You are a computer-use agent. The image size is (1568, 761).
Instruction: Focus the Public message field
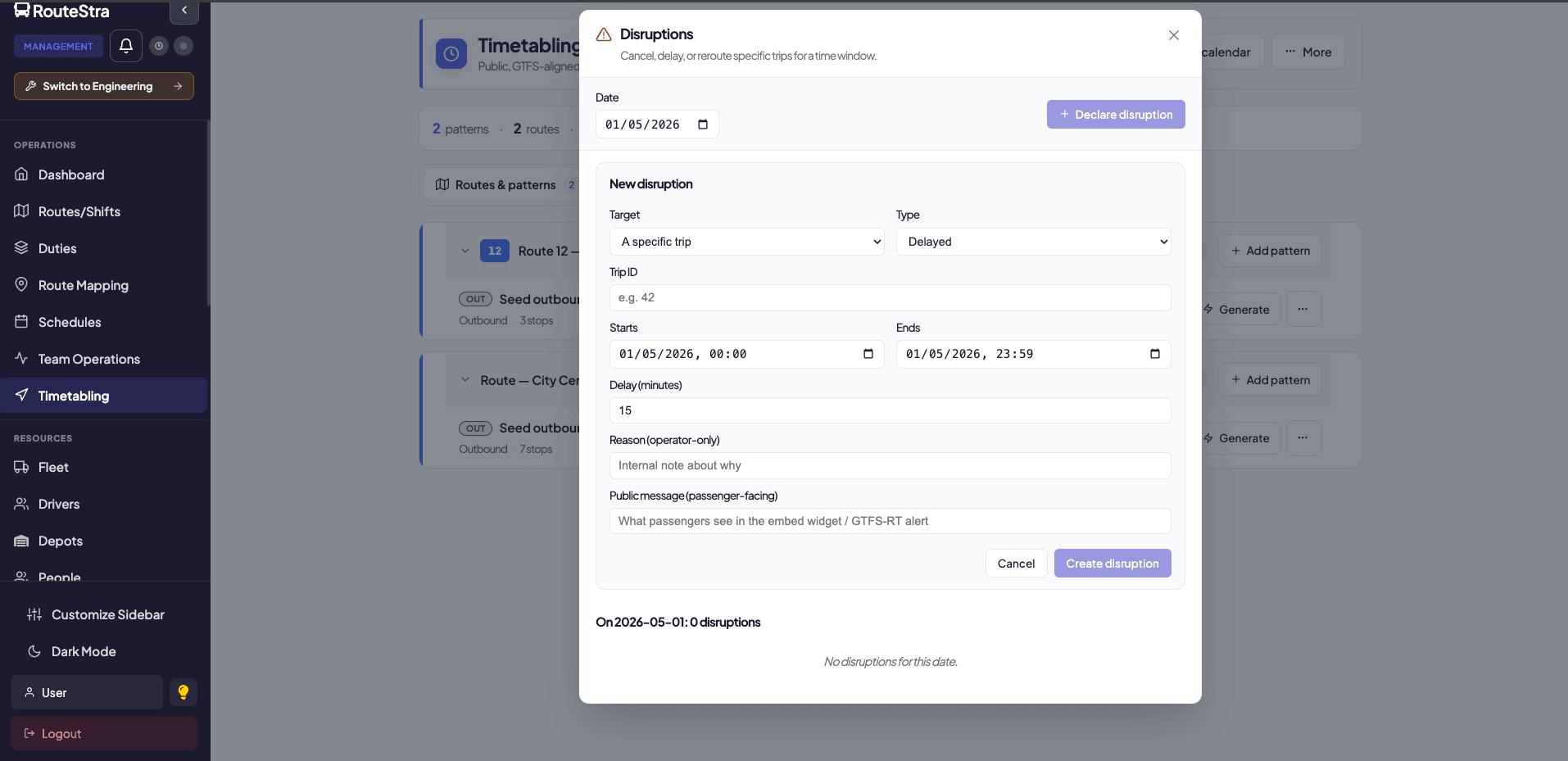coord(890,521)
